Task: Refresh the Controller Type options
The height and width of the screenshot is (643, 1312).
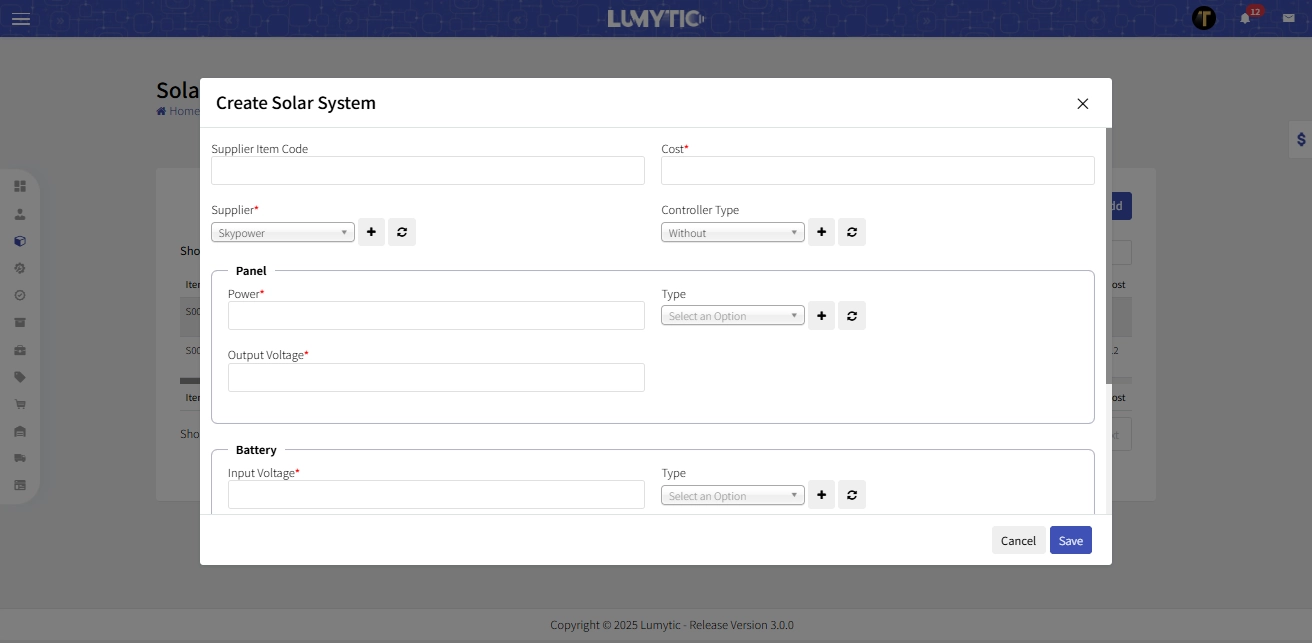Action: [x=852, y=232]
